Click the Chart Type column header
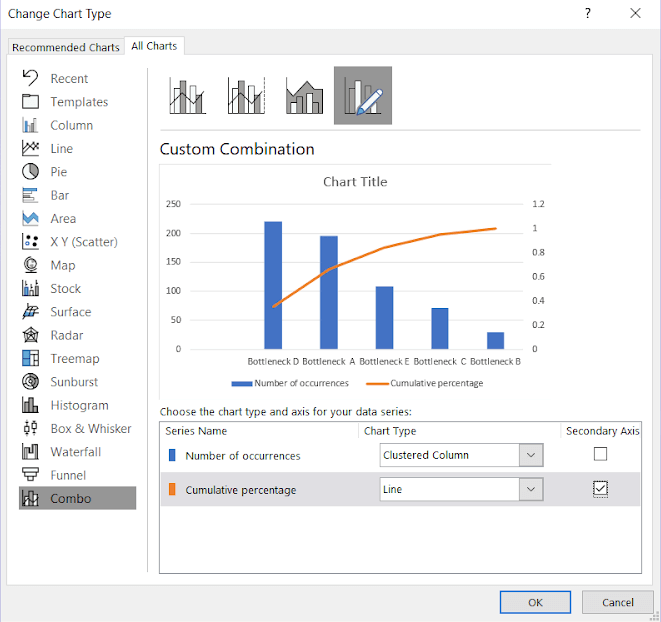The image size is (661, 622). [390, 431]
